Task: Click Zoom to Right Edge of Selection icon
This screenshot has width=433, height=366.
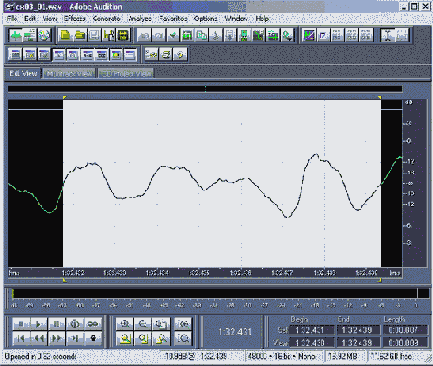Action: [x=161, y=338]
